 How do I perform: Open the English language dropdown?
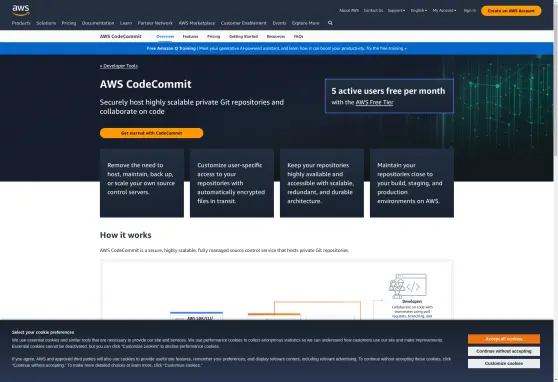(418, 11)
